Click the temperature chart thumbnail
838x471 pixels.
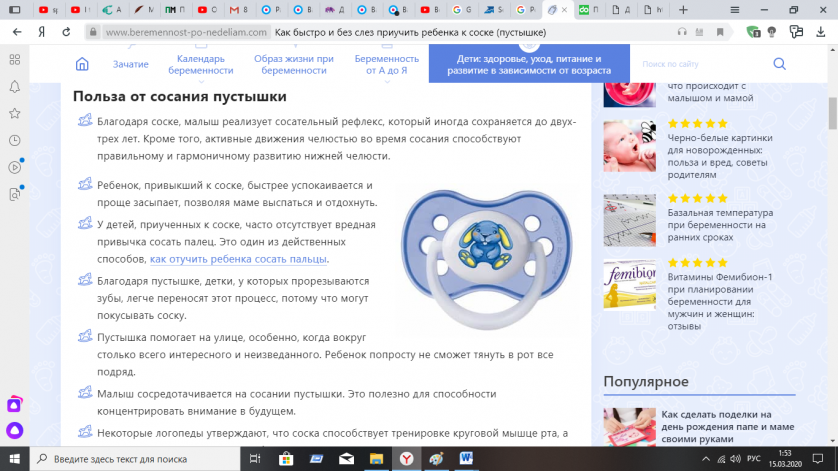pos(630,220)
